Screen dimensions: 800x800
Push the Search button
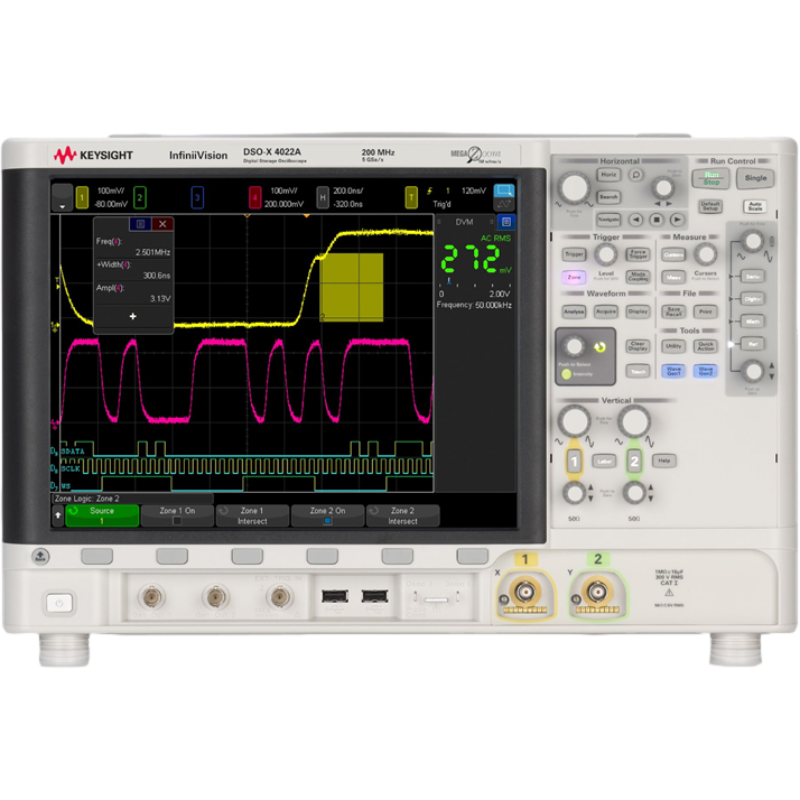click(608, 196)
